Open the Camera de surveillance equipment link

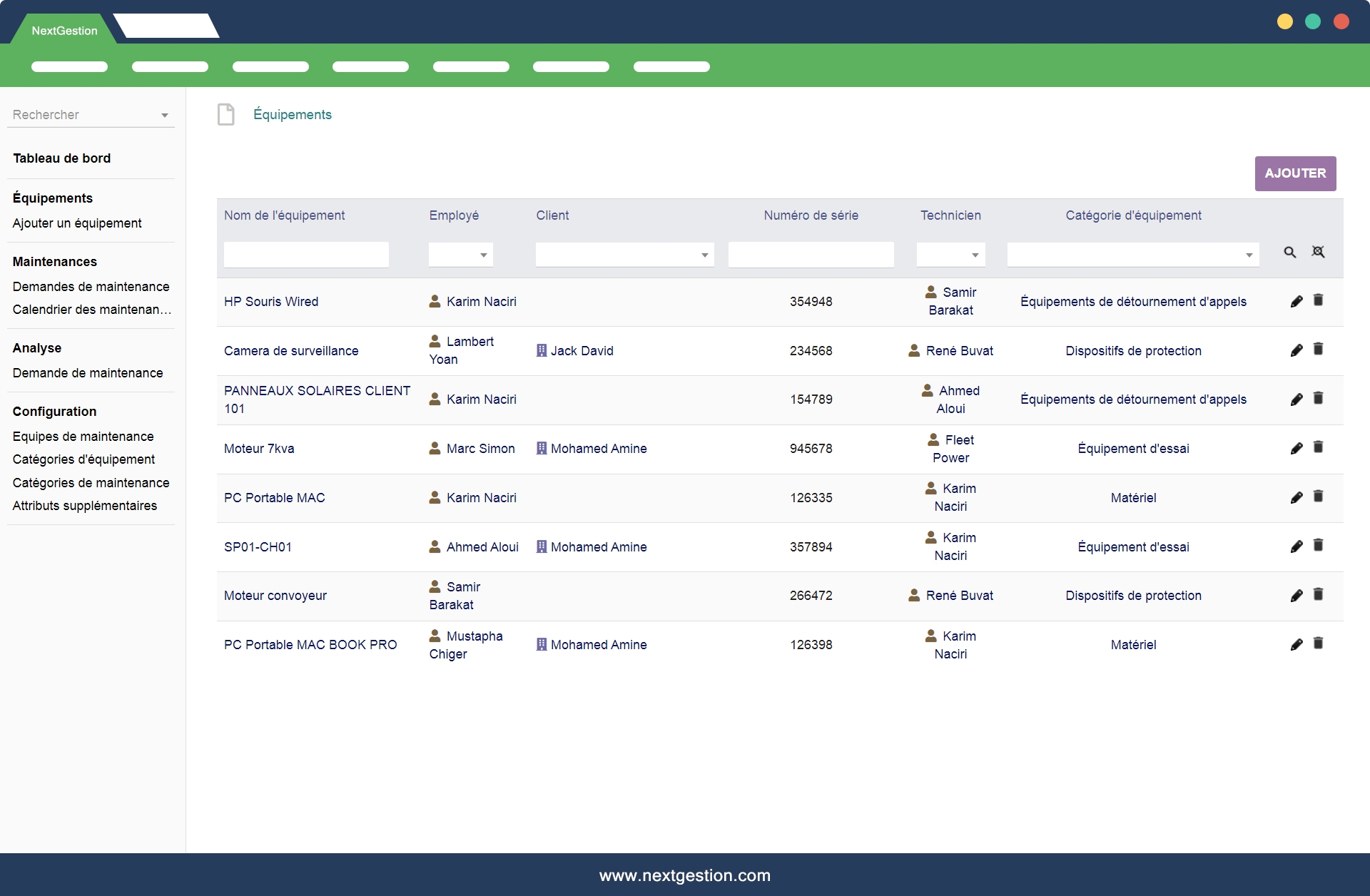pos(291,351)
